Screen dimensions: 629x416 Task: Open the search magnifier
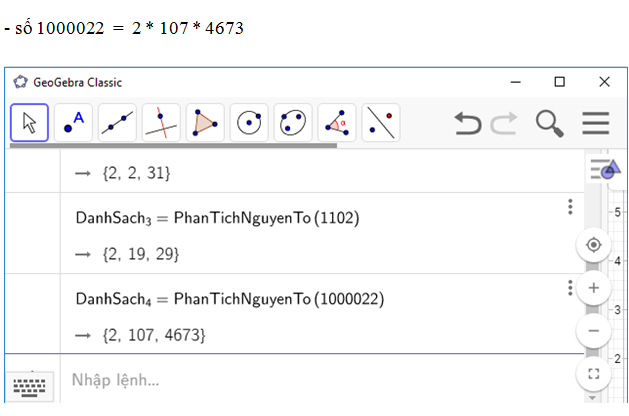coord(549,123)
